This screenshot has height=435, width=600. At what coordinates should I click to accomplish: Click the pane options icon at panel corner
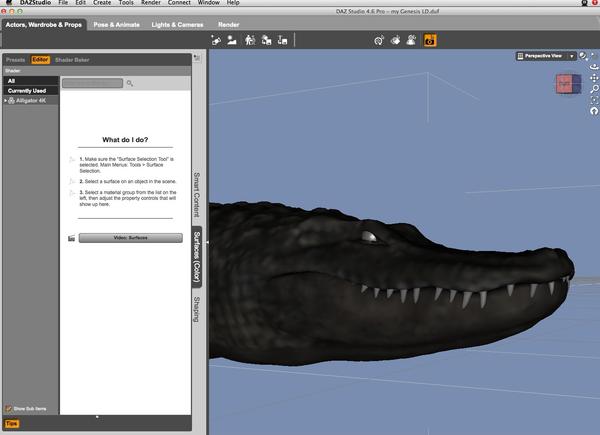tap(197, 58)
